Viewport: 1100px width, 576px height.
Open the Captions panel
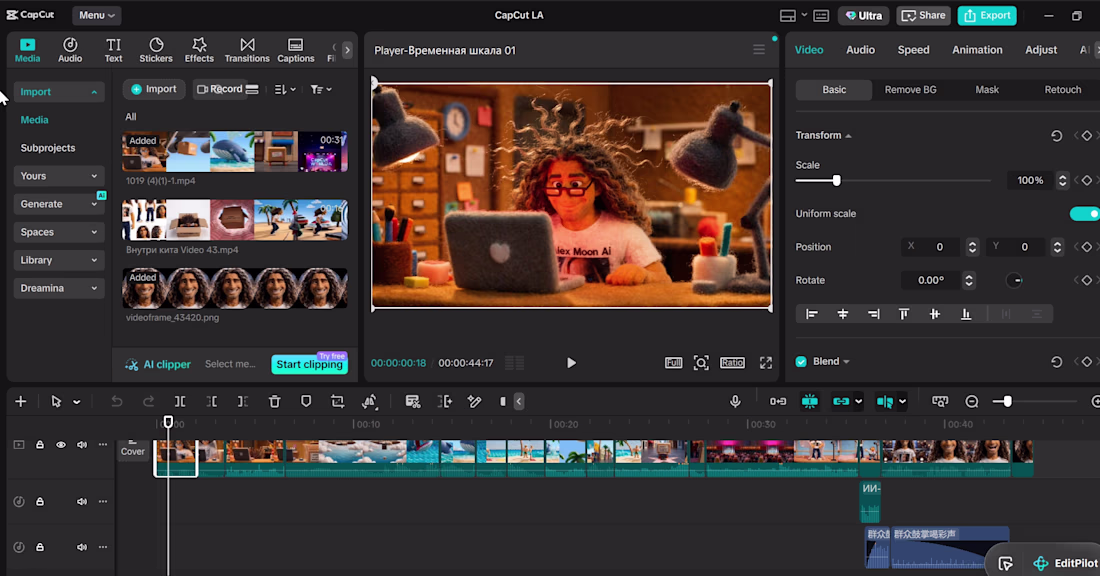(x=295, y=50)
